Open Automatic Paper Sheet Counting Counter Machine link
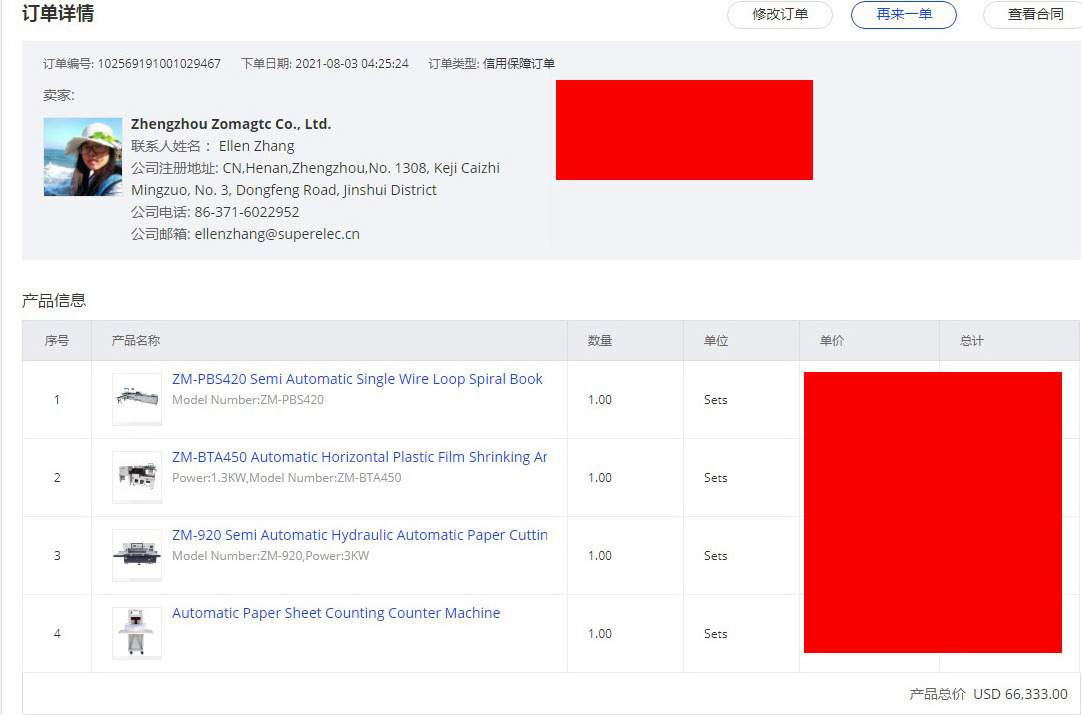The width and height of the screenshot is (1082, 715). tap(336, 613)
